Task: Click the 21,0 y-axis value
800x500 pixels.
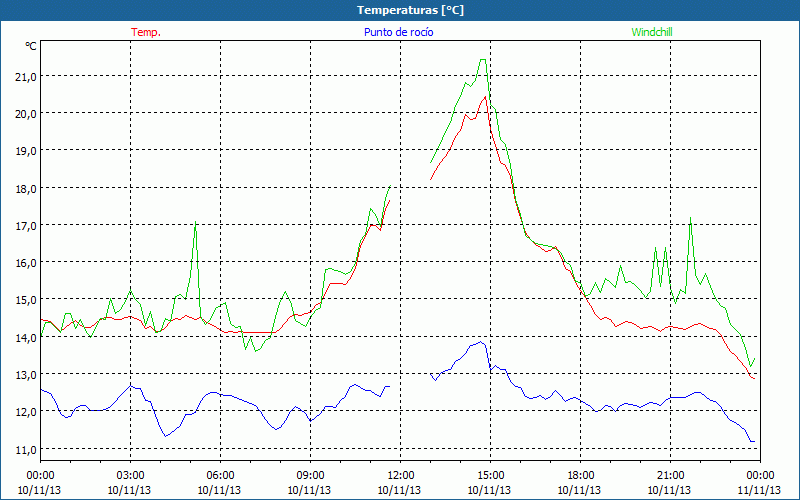Action: 25,76
